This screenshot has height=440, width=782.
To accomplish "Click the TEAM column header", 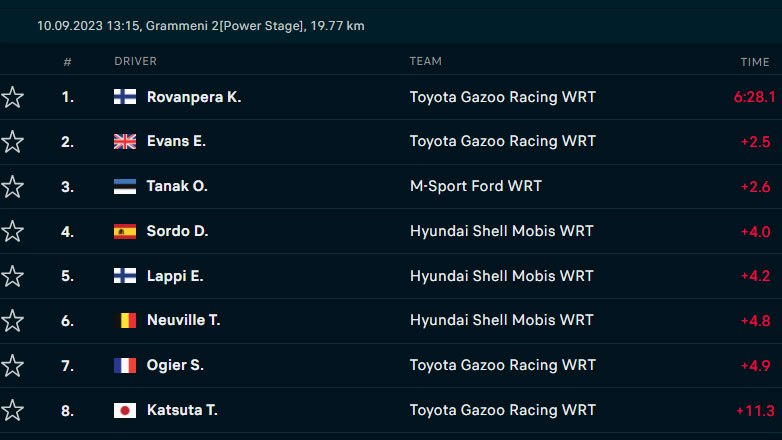I will click(x=425, y=62).
